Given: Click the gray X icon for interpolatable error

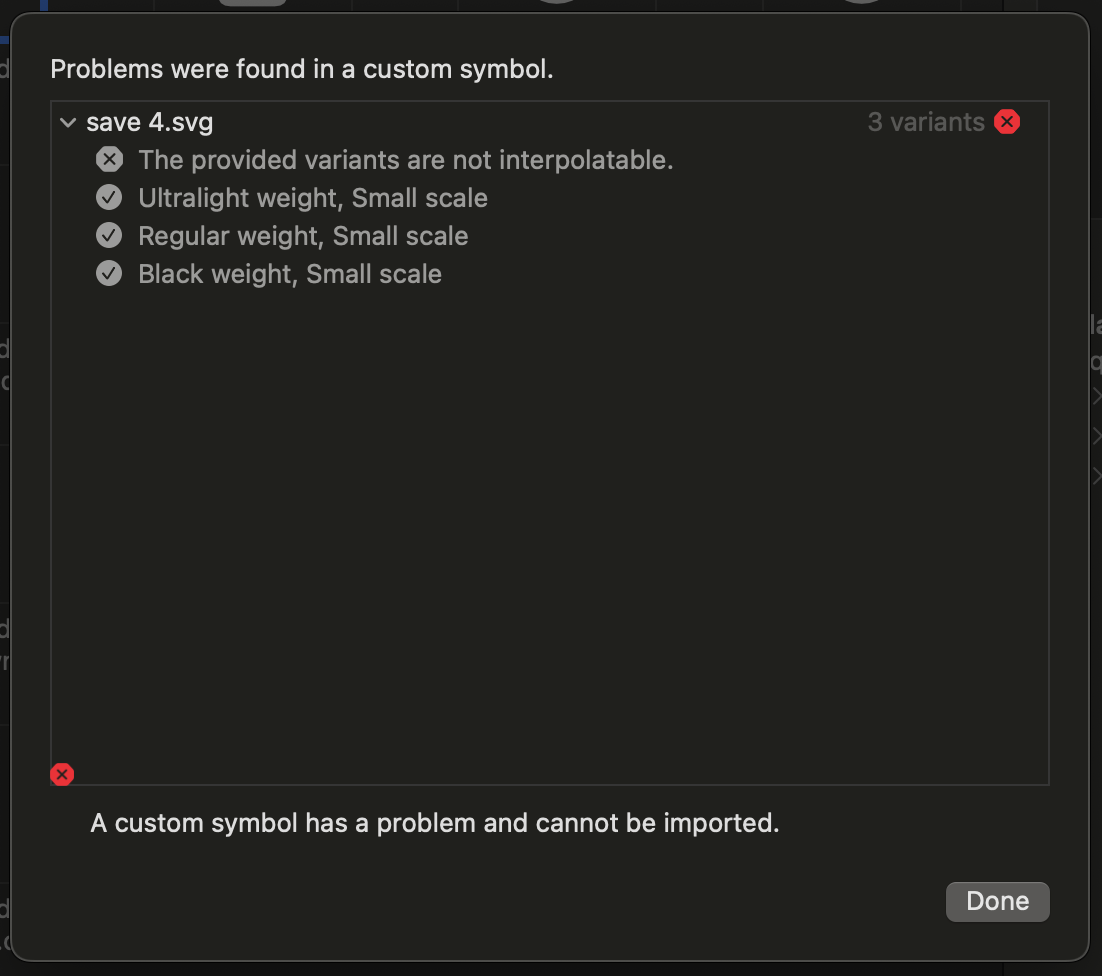Looking at the screenshot, I should click(109, 160).
